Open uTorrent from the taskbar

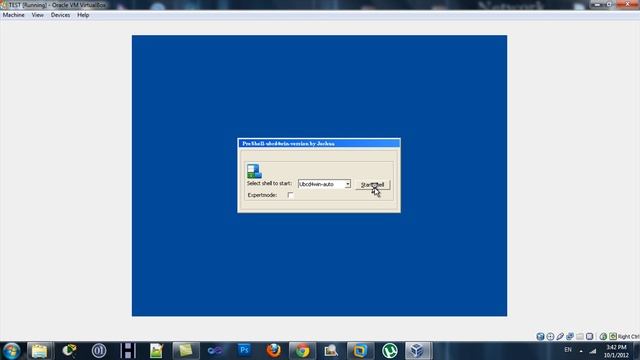[389, 351]
